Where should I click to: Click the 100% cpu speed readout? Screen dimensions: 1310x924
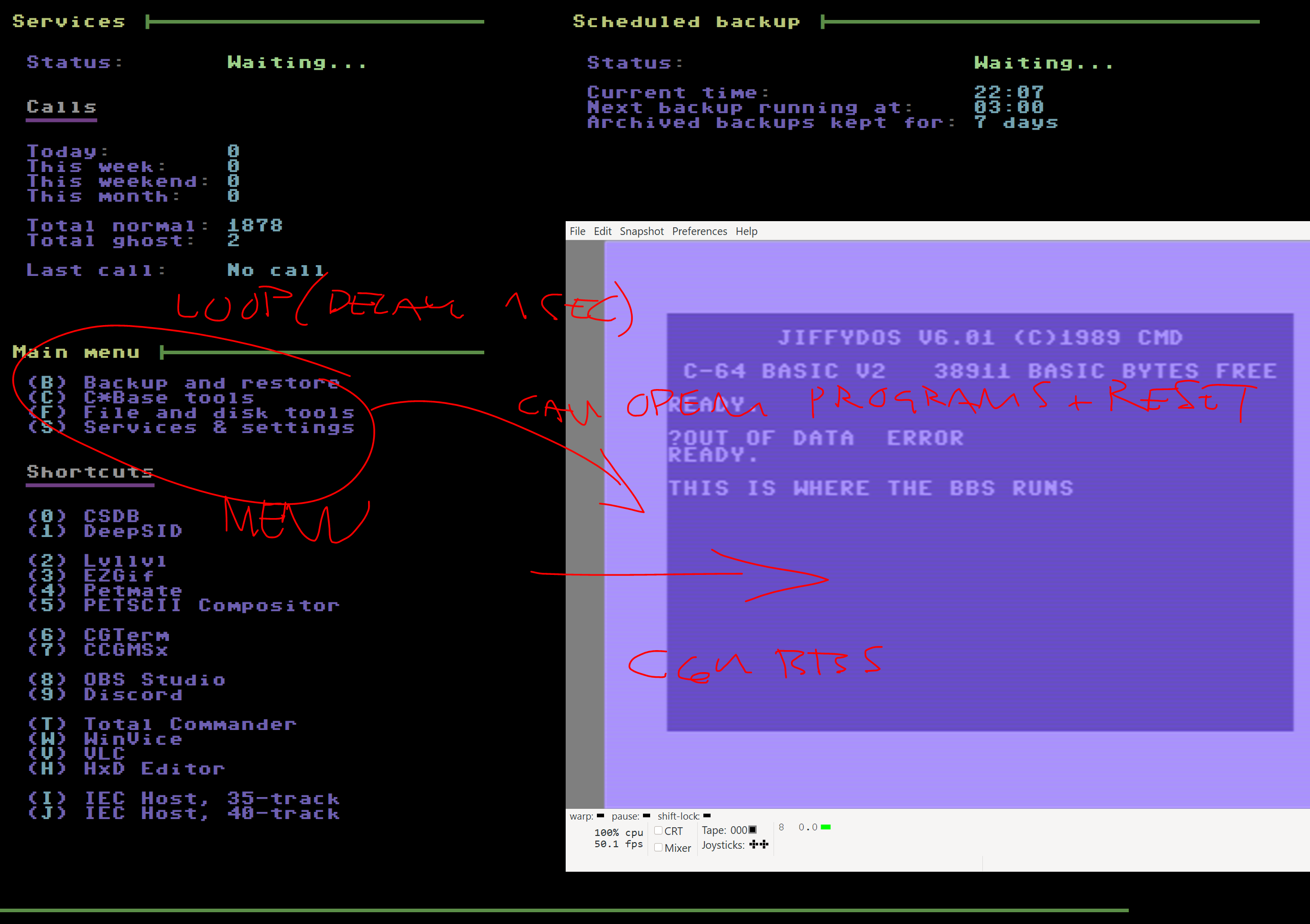coord(618,833)
